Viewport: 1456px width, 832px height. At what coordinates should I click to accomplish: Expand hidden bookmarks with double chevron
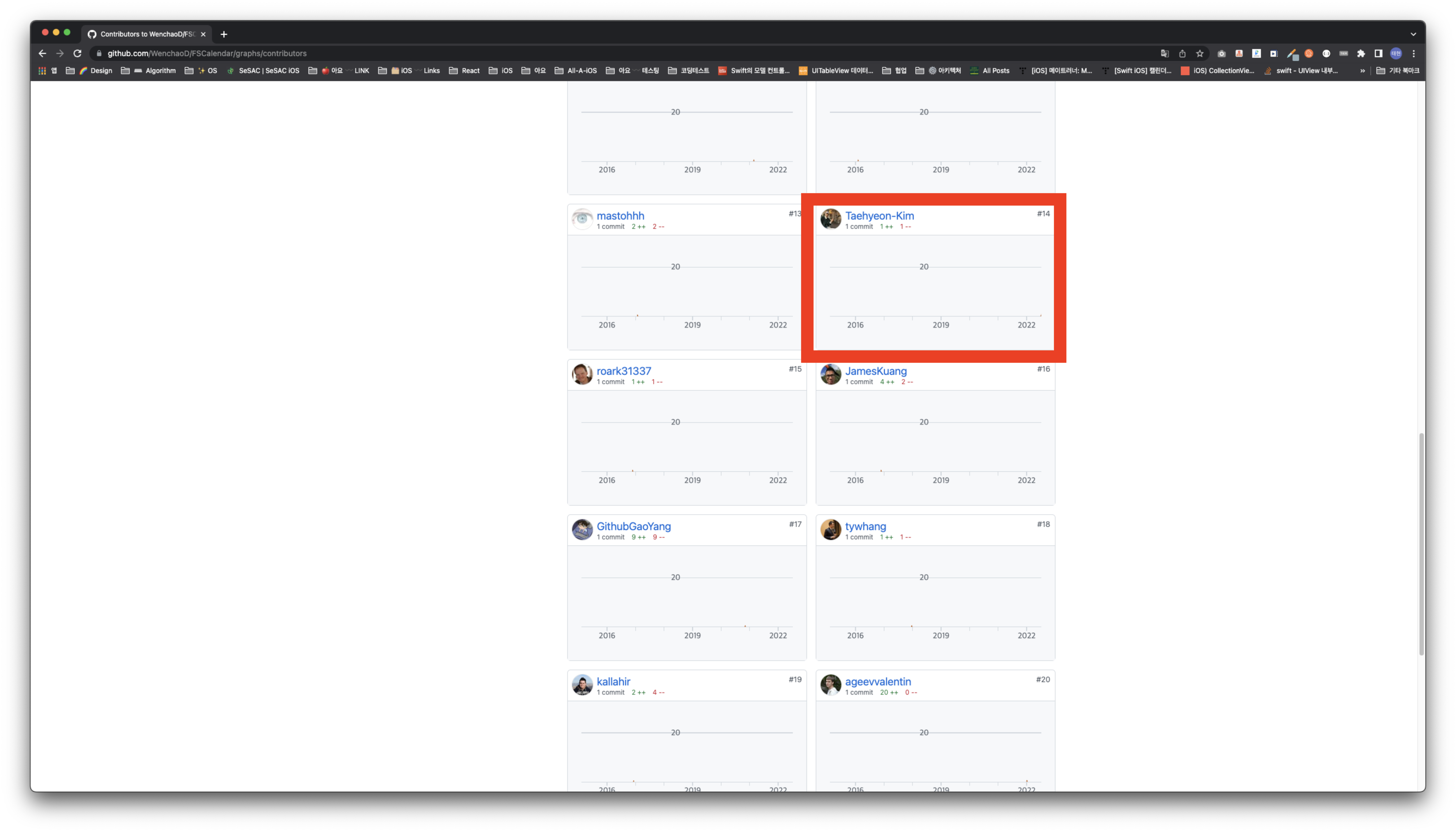[1362, 71]
